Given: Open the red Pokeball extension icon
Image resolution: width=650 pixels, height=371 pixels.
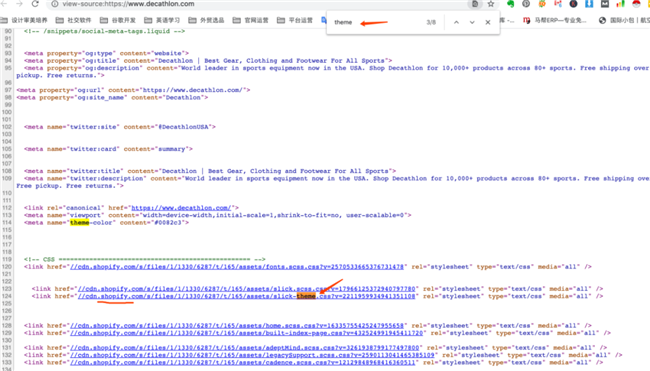Looking at the screenshot, I should click(x=636, y=4).
